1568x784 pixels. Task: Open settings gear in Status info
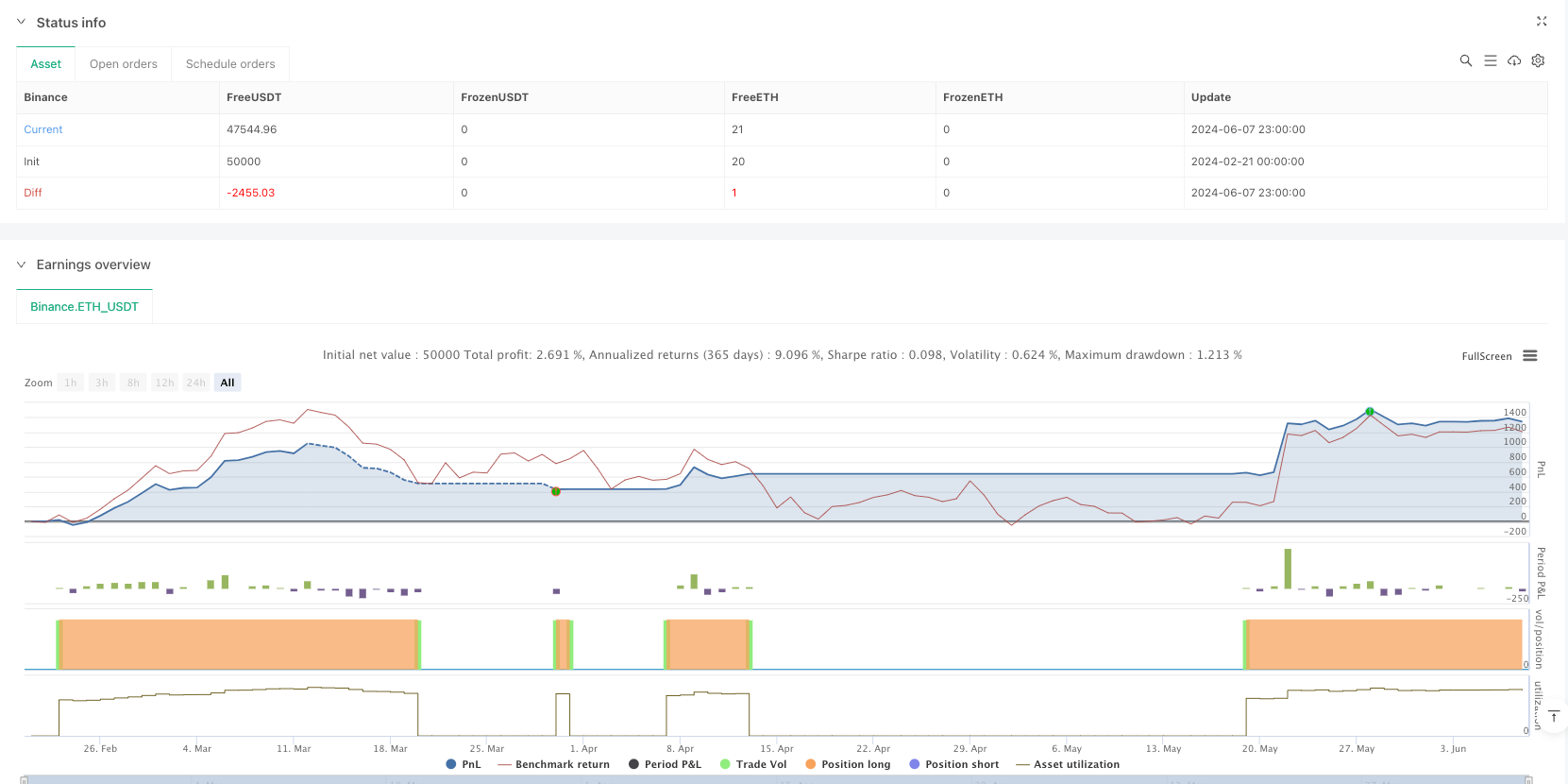1538,60
